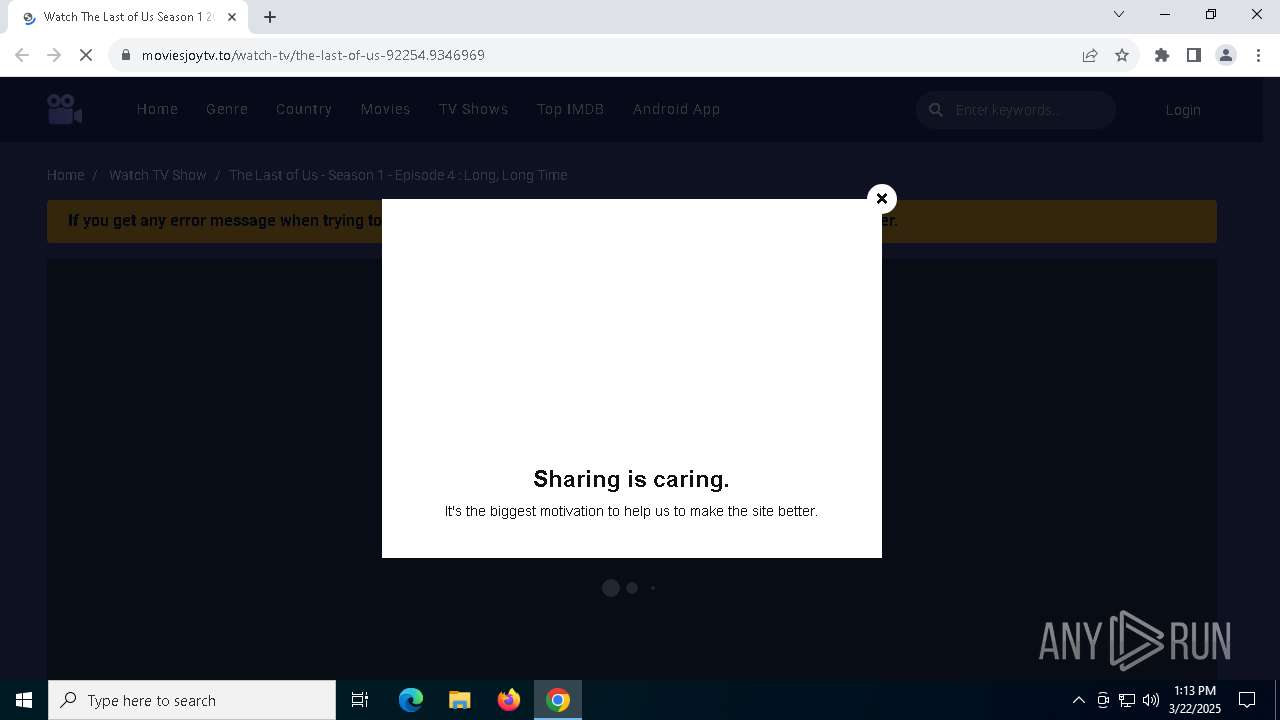Open the Chrome profile avatar

tap(1226, 55)
